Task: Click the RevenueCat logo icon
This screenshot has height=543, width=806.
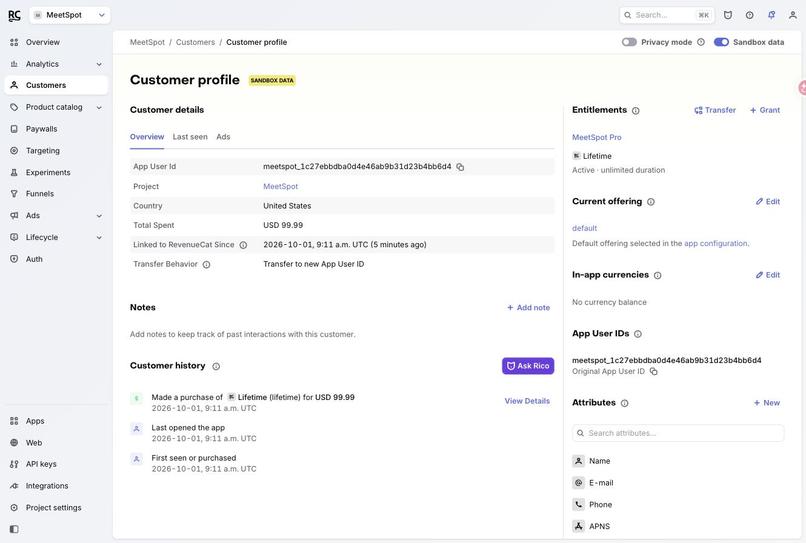Action: pyautogui.click(x=14, y=15)
